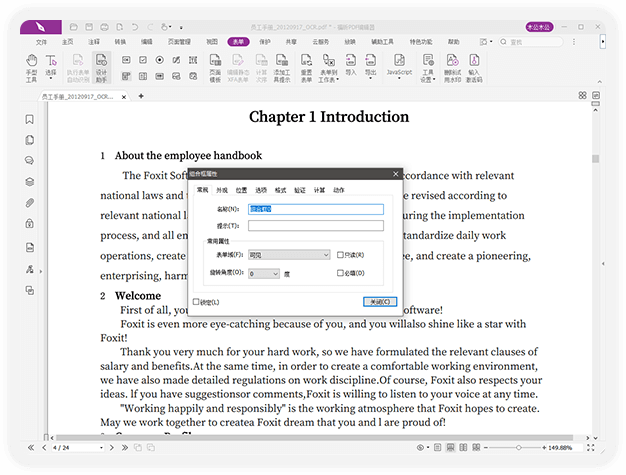Close the properties dialog with X
This screenshot has height=475, width=626.
point(396,174)
